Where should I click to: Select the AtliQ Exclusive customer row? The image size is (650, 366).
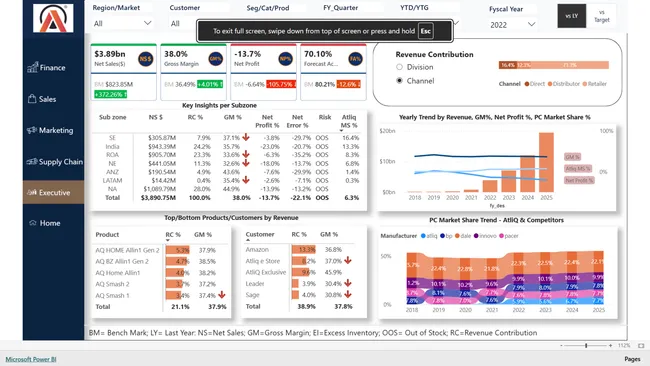point(266,272)
